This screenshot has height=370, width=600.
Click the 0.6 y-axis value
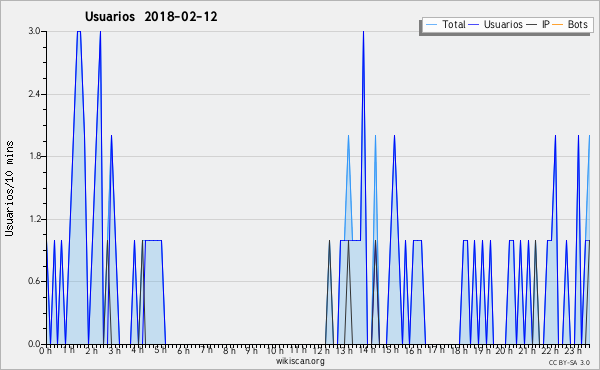pos(34,281)
